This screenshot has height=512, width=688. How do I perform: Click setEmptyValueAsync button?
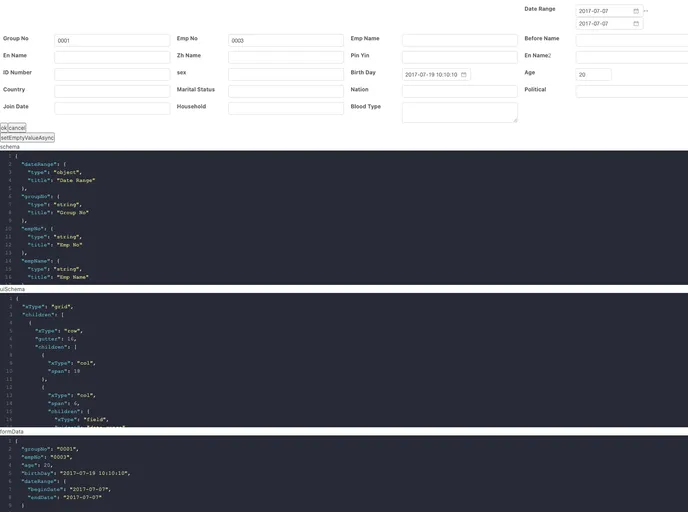tap(27, 138)
